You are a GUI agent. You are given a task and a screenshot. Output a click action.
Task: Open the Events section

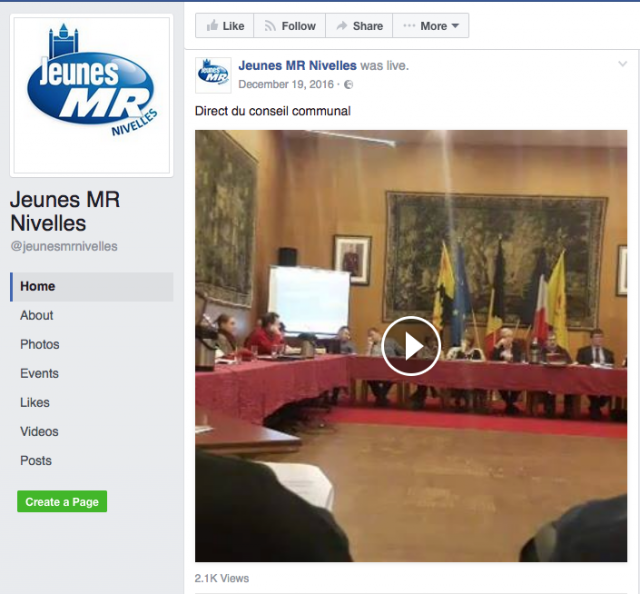pos(40,373)
